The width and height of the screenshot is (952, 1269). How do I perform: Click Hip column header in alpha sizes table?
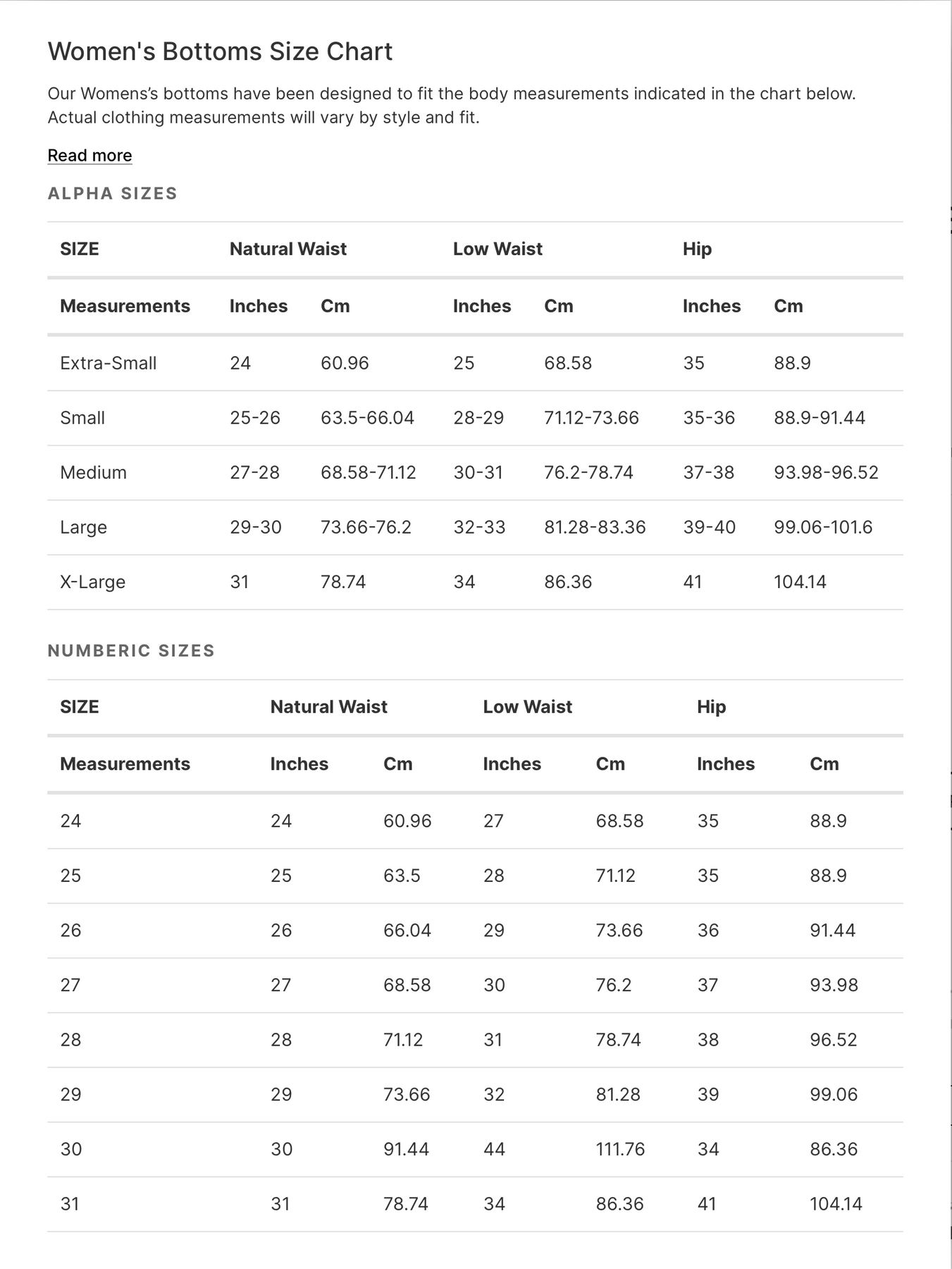697,249
